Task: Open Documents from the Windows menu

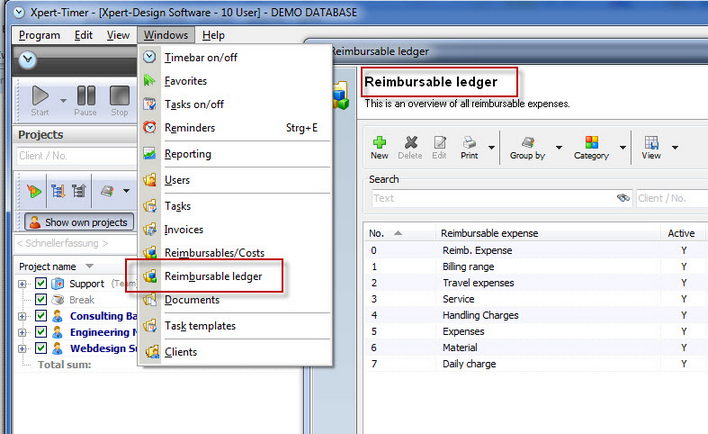Action: (x=235, y=300)
